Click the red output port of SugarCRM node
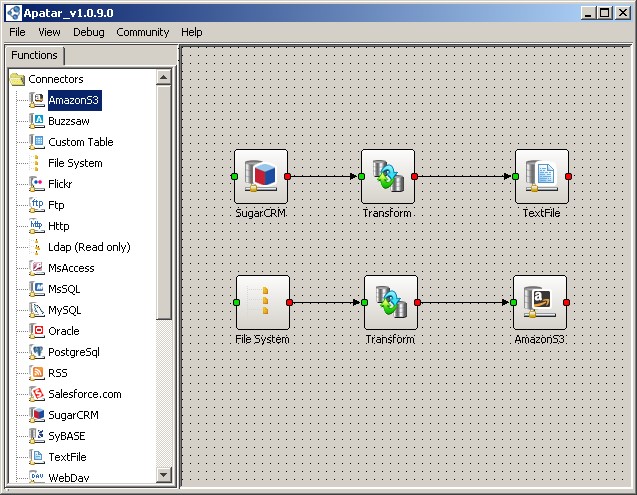Viewport: 637px width, 495px height. pyautogui.click(x=288, y=176)
